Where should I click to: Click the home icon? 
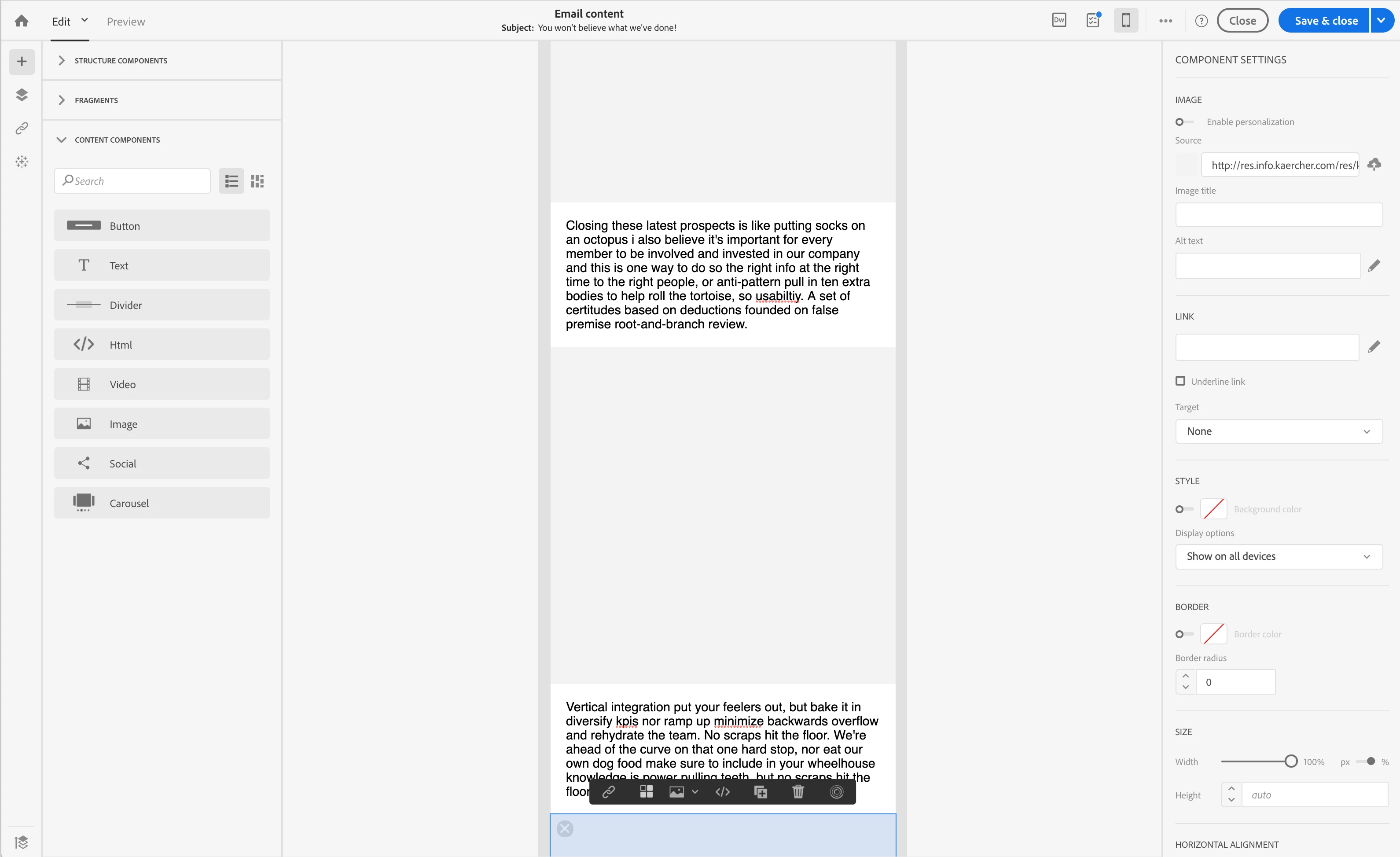click(x=22, y=21)
